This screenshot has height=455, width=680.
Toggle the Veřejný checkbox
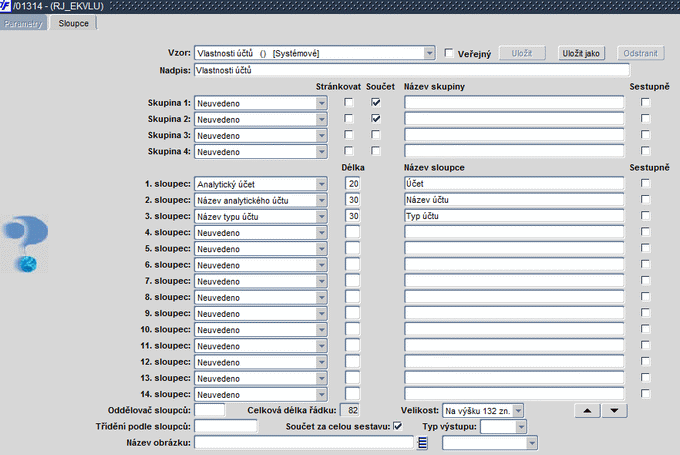(x=449, y=53)
